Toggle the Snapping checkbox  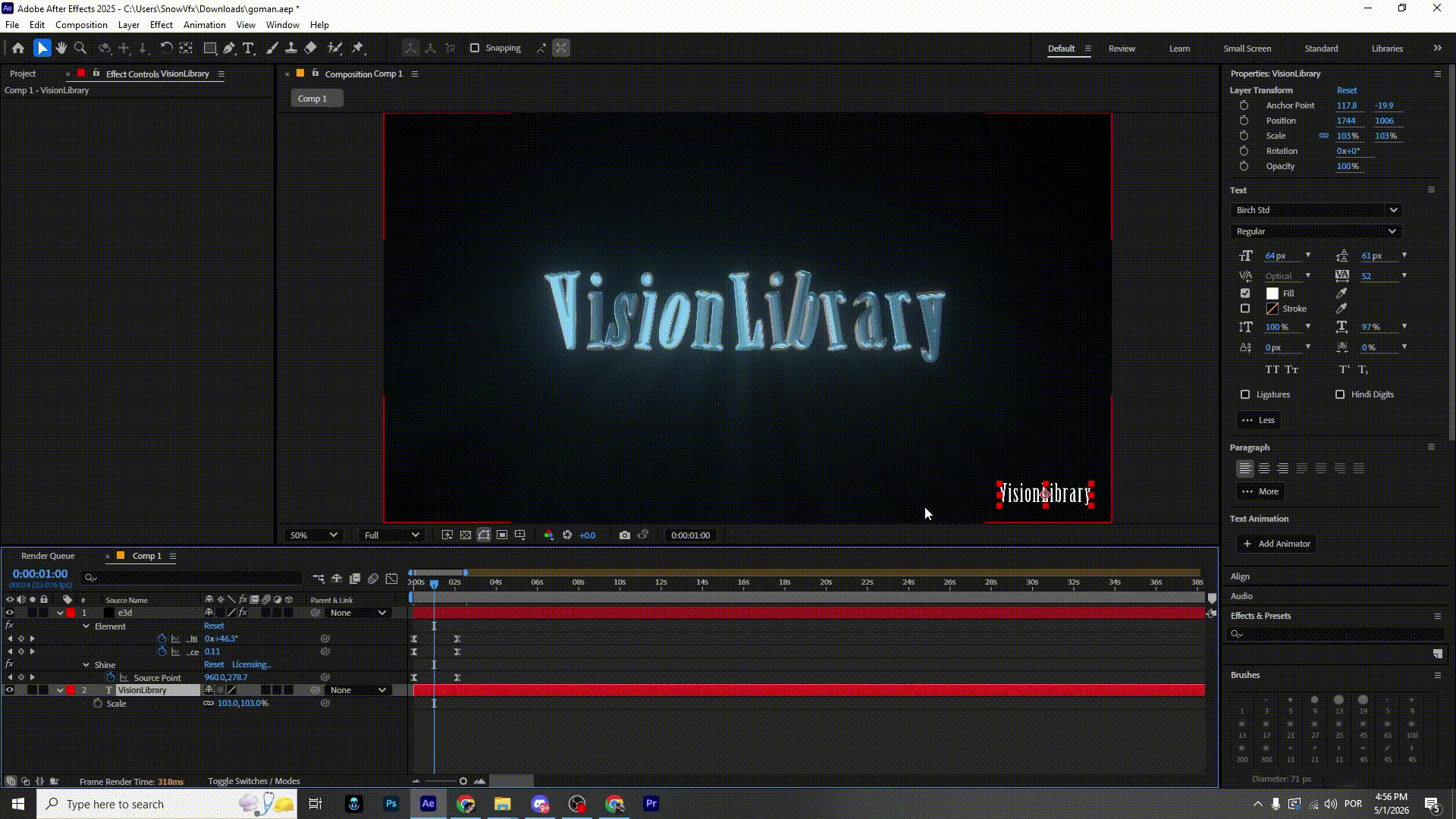[475, 48]
